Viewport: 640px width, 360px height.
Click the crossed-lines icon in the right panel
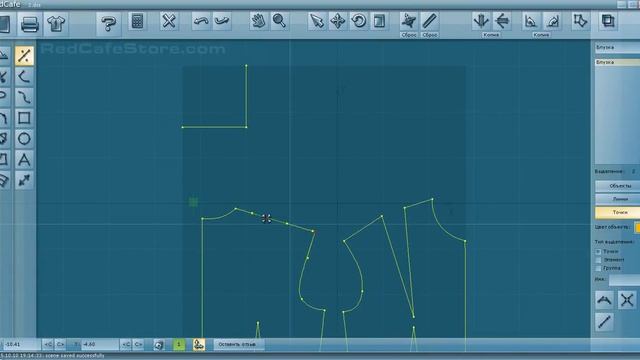(x=627, y=300)
